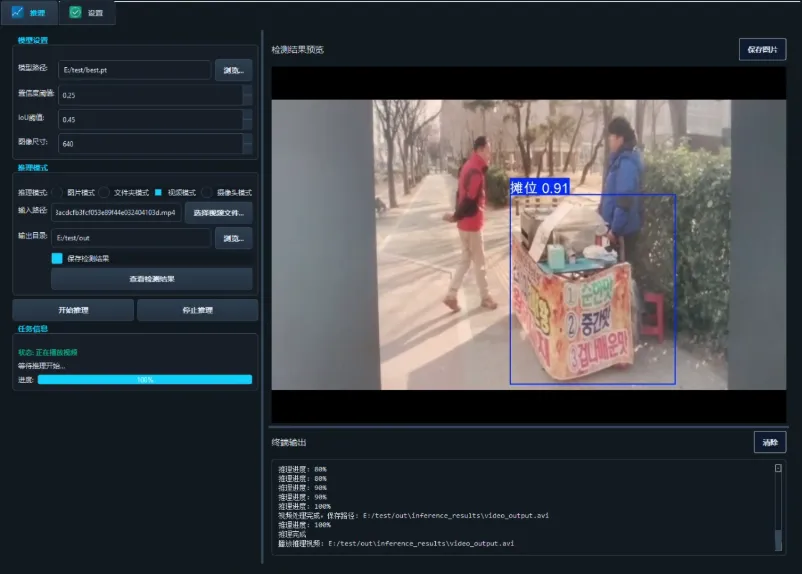Decrease the 置信度阈值 with down arrow
802x574 pixels.
(248, 100)
